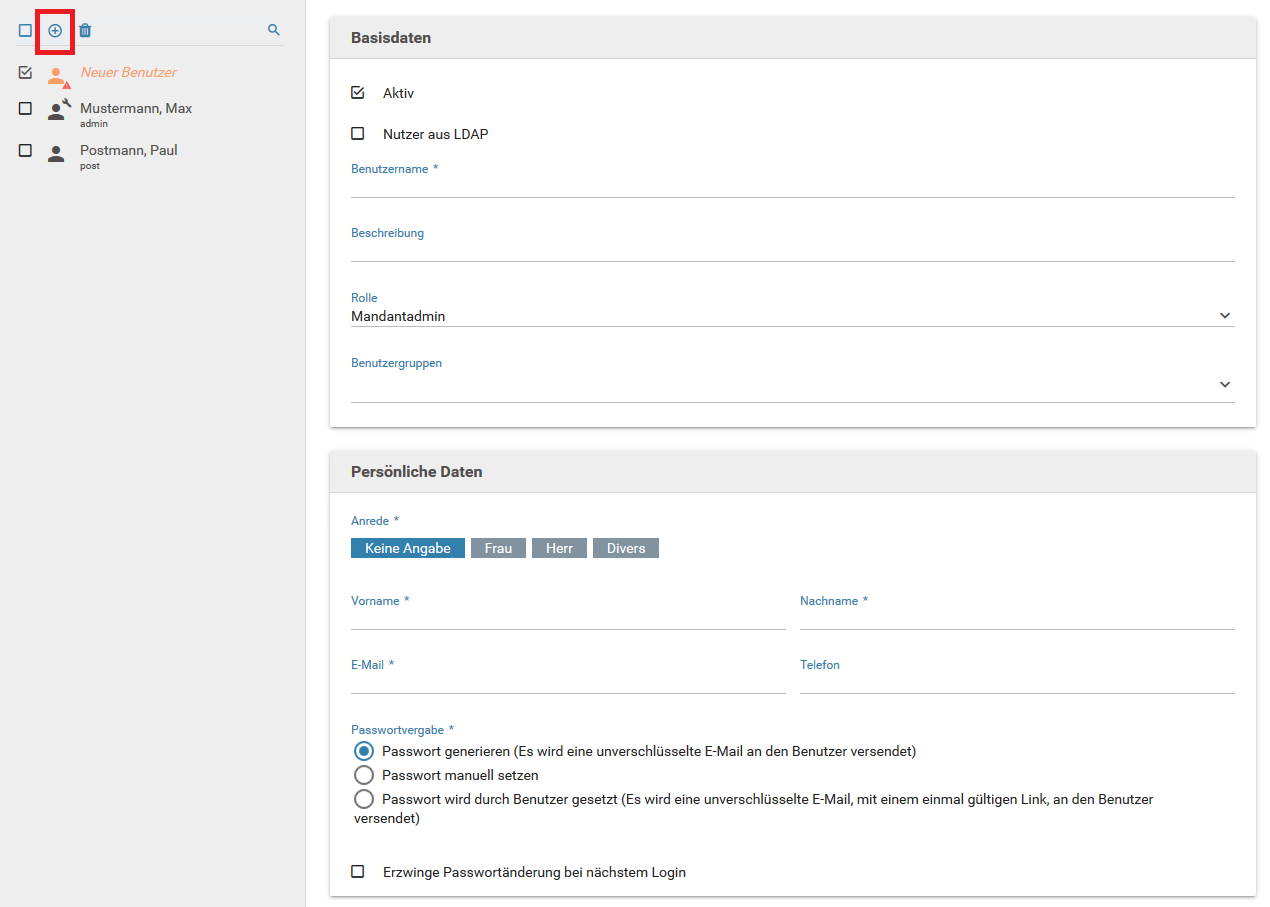1270x907 pixels.
Task: Click the Benutzername input field
Action: 792,186
